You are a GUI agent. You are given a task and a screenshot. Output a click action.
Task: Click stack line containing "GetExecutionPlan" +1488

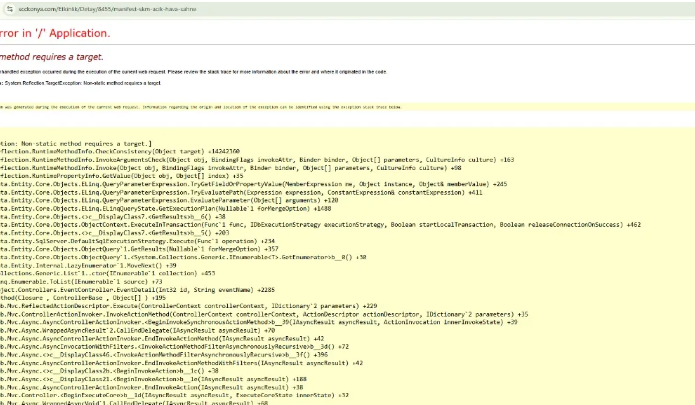[165, 208]
